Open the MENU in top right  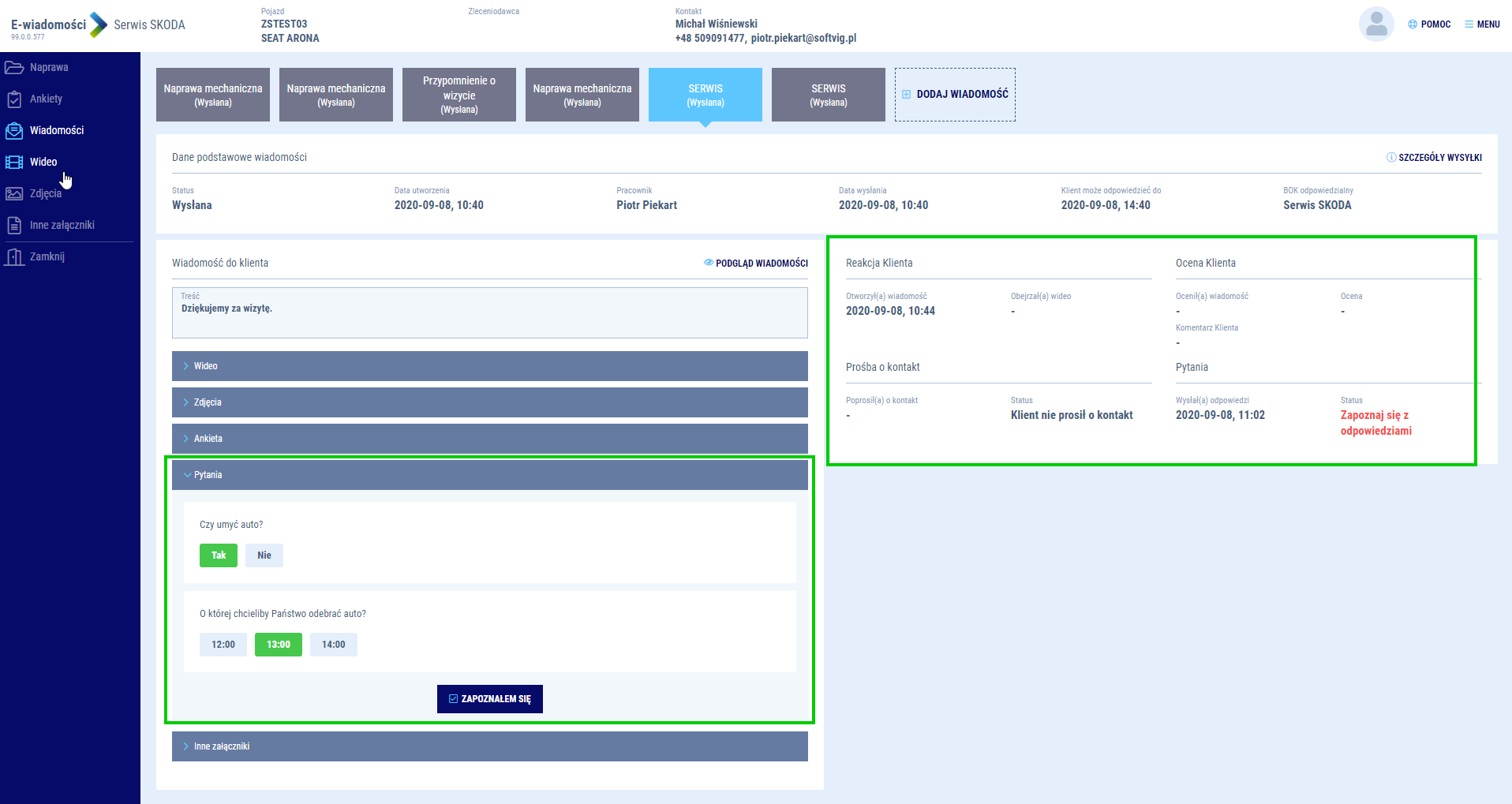pyautogui.click(x=1482, y=24)
